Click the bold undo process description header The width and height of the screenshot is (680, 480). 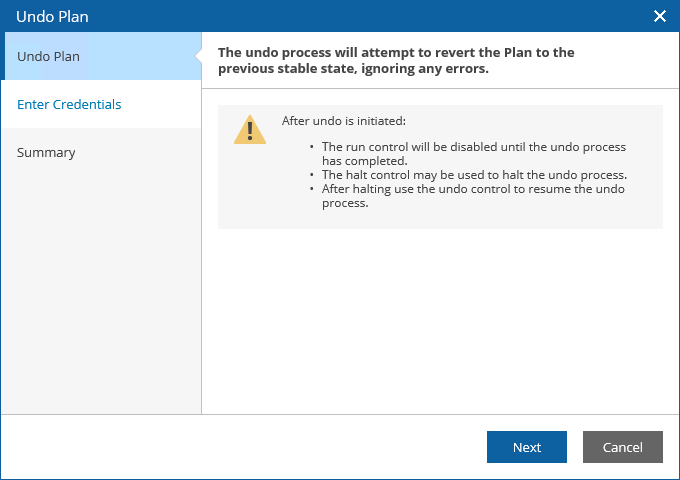396,60
